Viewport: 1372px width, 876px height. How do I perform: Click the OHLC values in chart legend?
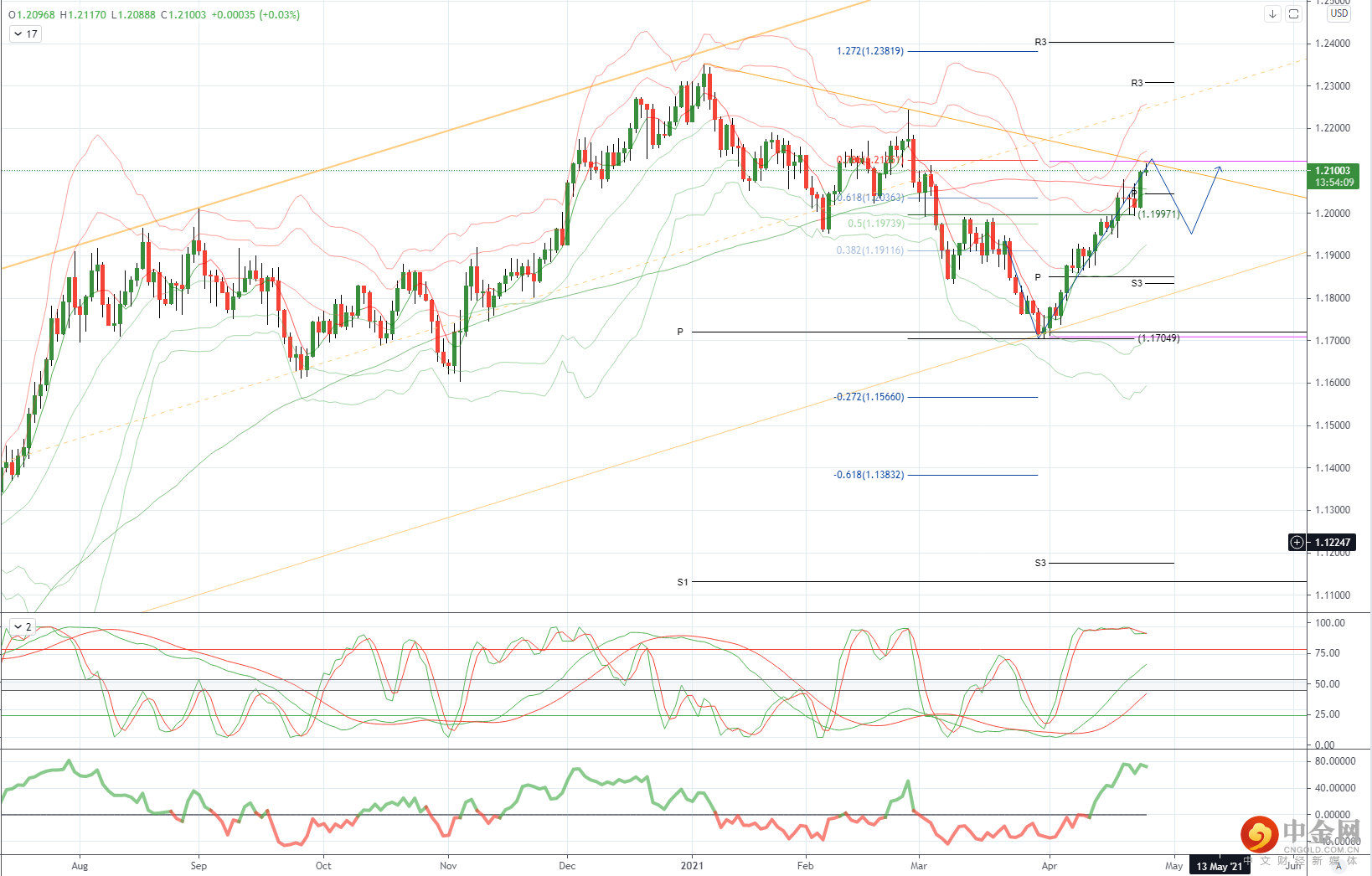pyautogui.click(x=154, y=15)
